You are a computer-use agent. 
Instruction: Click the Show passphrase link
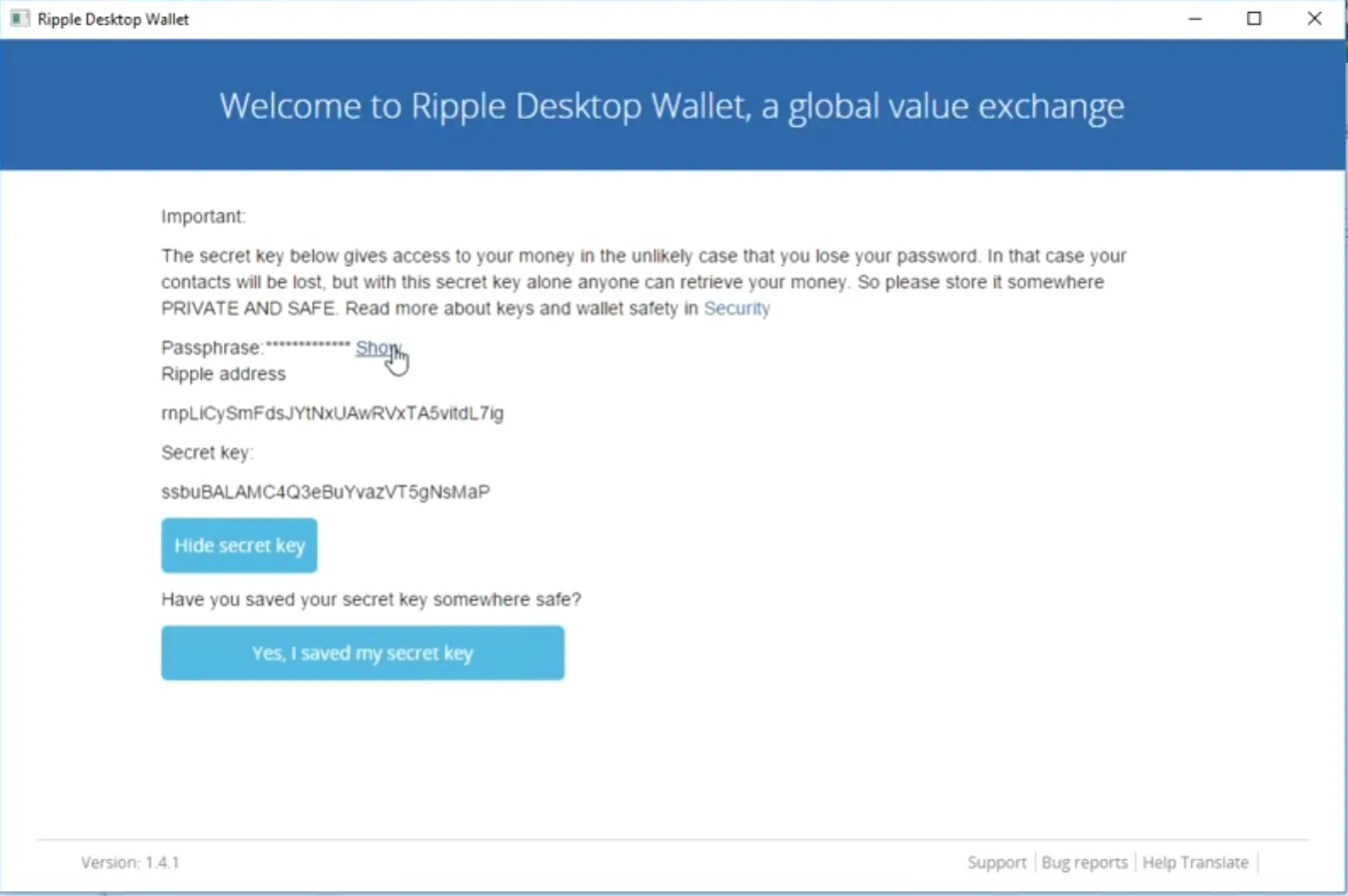point(379,348)
